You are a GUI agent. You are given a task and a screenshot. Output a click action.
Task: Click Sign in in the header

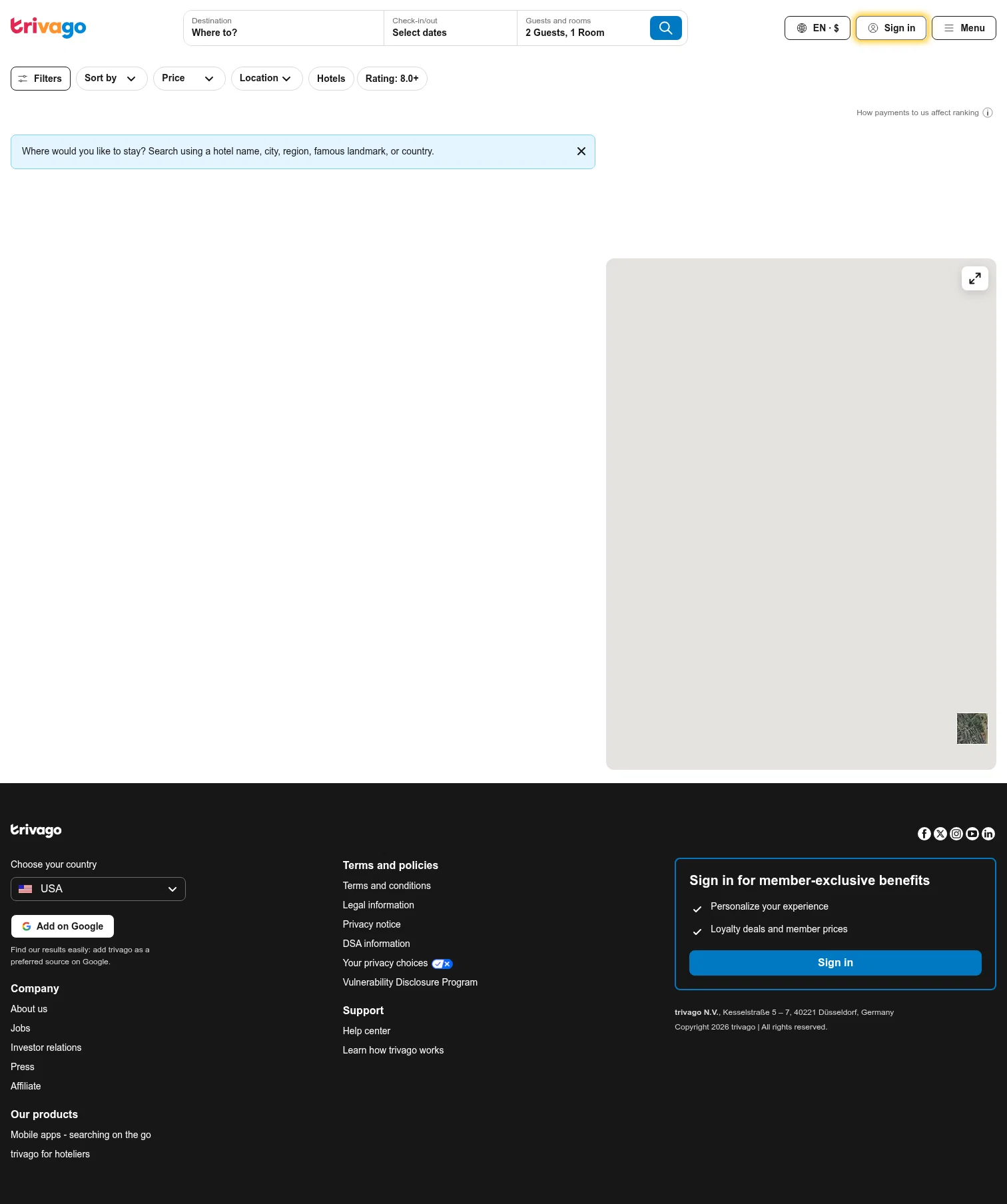[x=891, y=28]
